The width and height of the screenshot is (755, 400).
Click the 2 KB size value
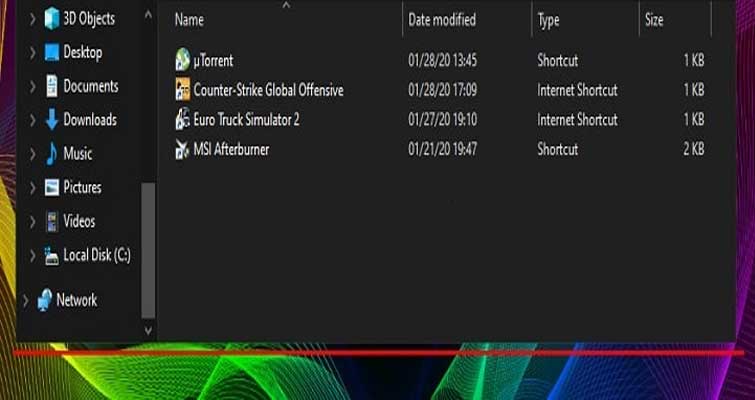point(693,150)
